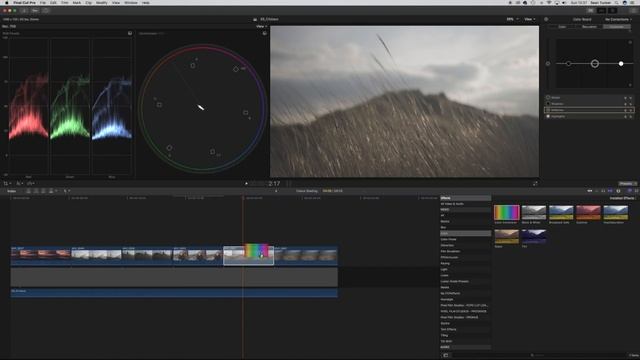
Task: Open the vectorscope settings icon
Action: (264, 33)
